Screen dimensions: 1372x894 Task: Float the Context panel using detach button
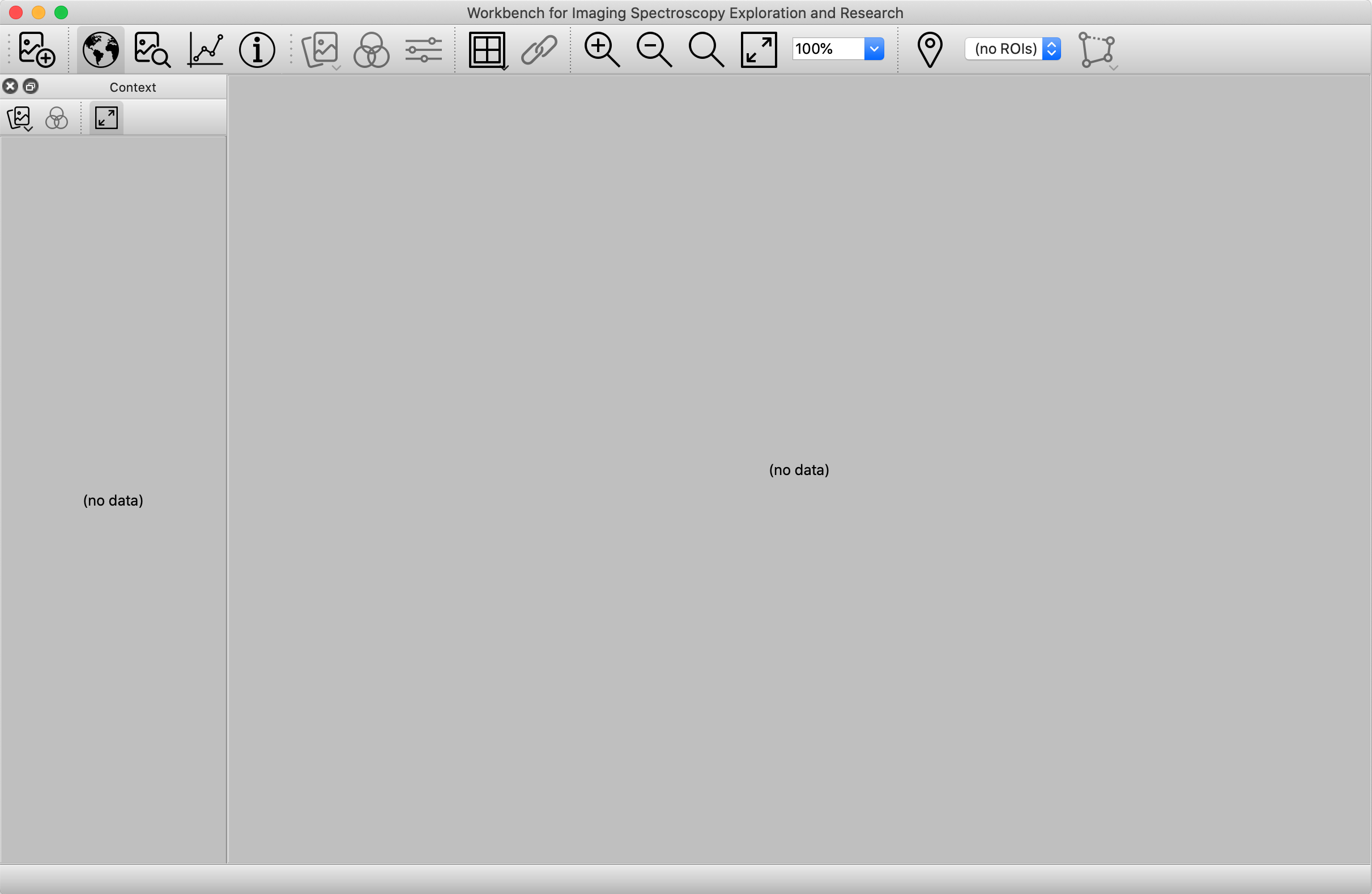click(x=31, y=87)
